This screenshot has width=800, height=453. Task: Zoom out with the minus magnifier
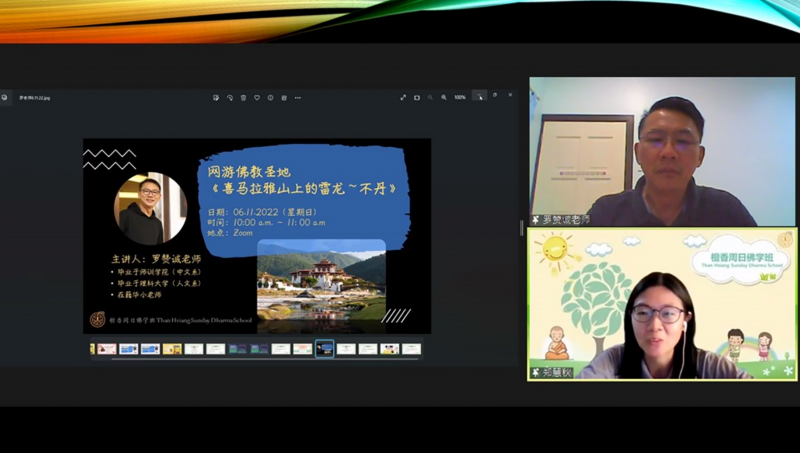431,97
